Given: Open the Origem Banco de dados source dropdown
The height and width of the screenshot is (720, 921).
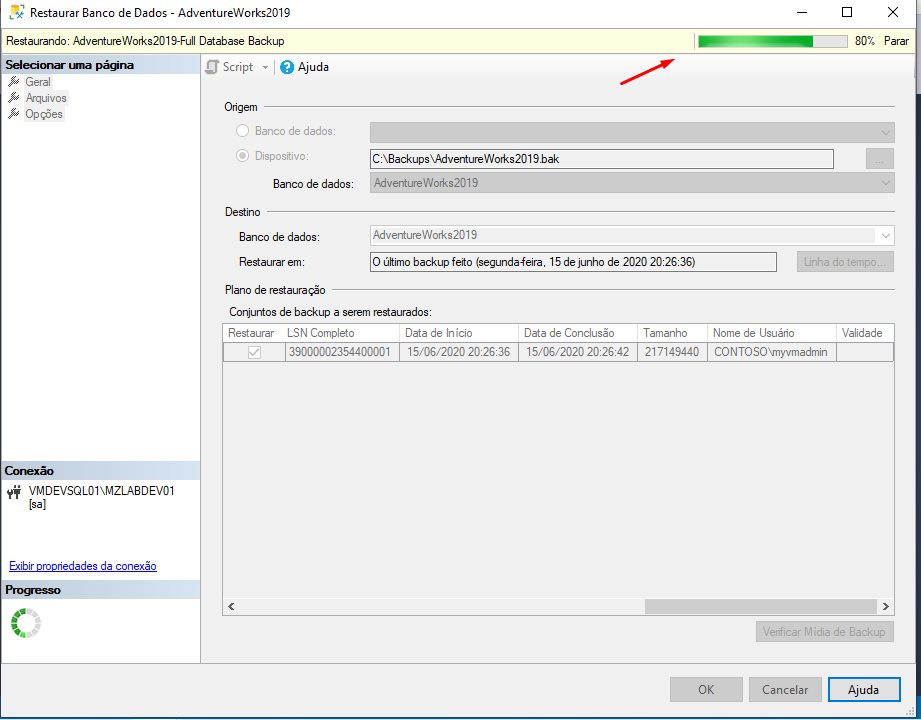Looking at the screenshot, I should coord(632,132).
